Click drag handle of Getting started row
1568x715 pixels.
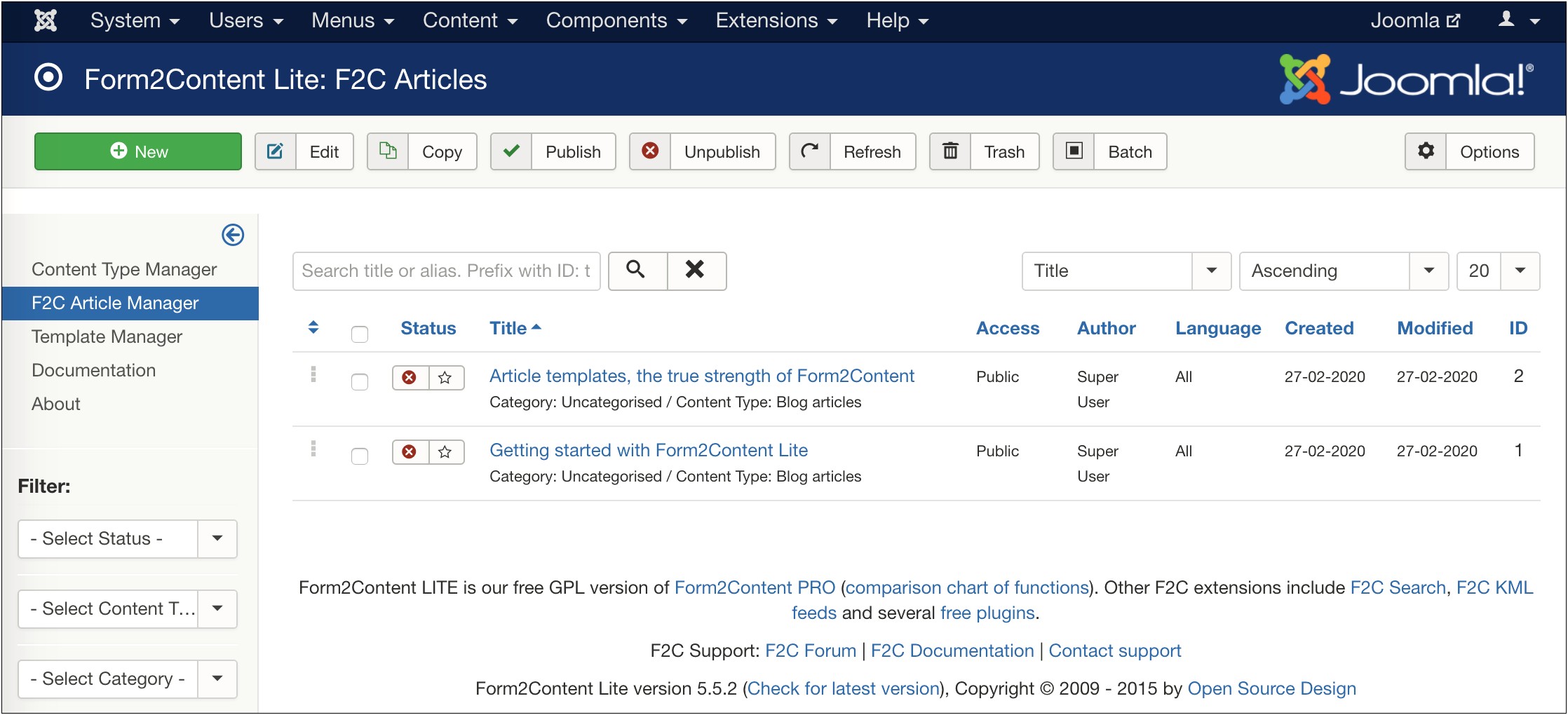pos(313,449)
